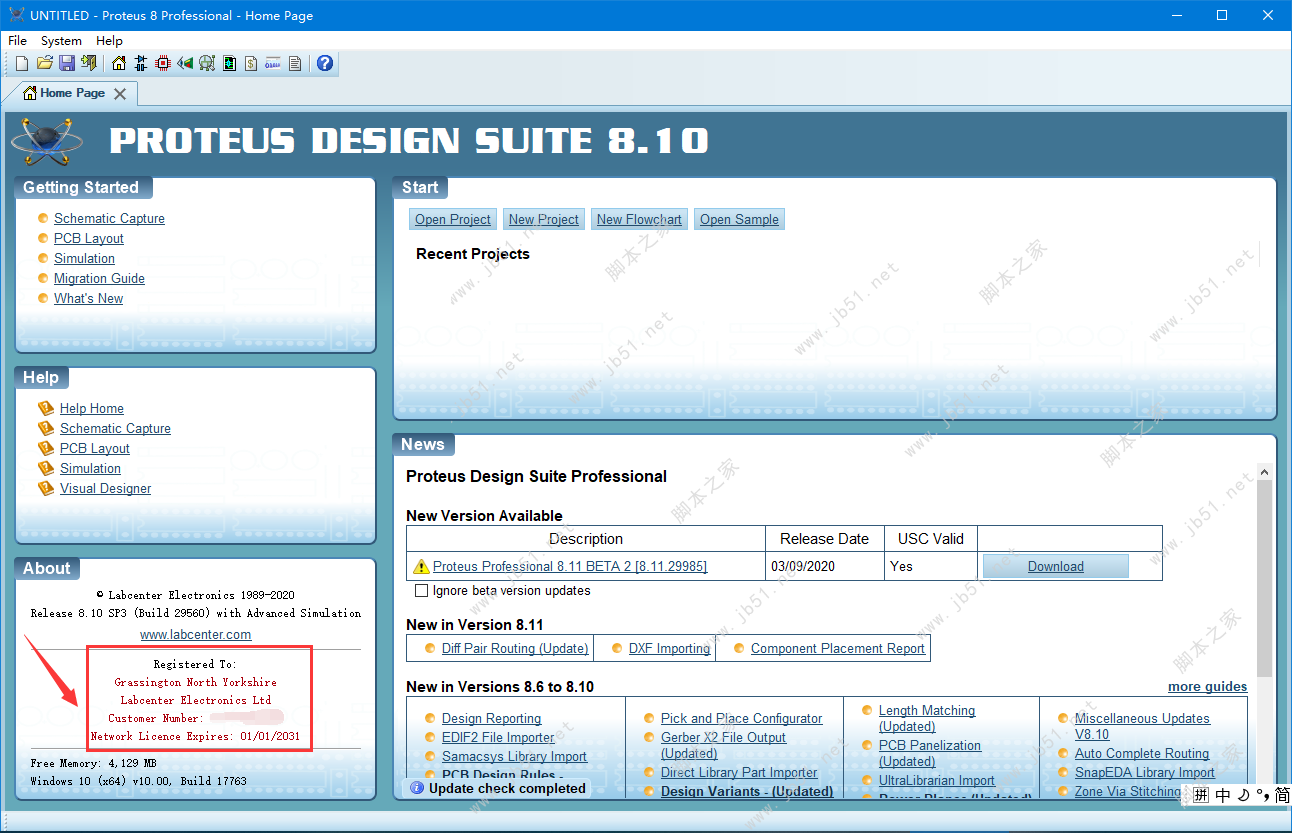Open the File menu

[17, 40]
